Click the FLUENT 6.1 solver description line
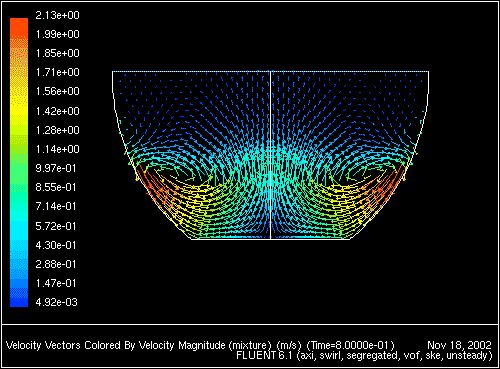 pyautogui.click(x=364, y=356)
